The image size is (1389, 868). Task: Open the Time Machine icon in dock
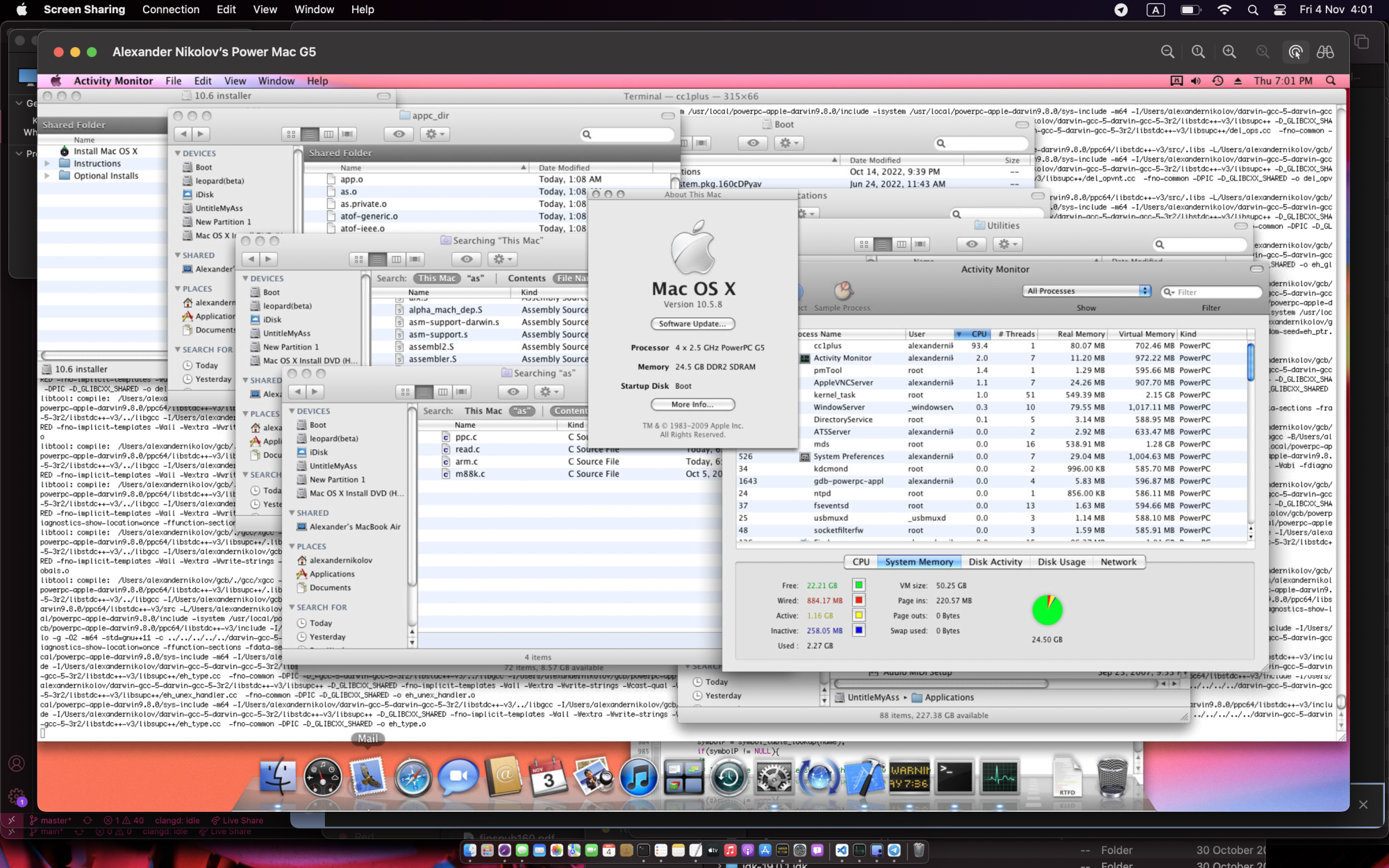click(x=728, y=777)
